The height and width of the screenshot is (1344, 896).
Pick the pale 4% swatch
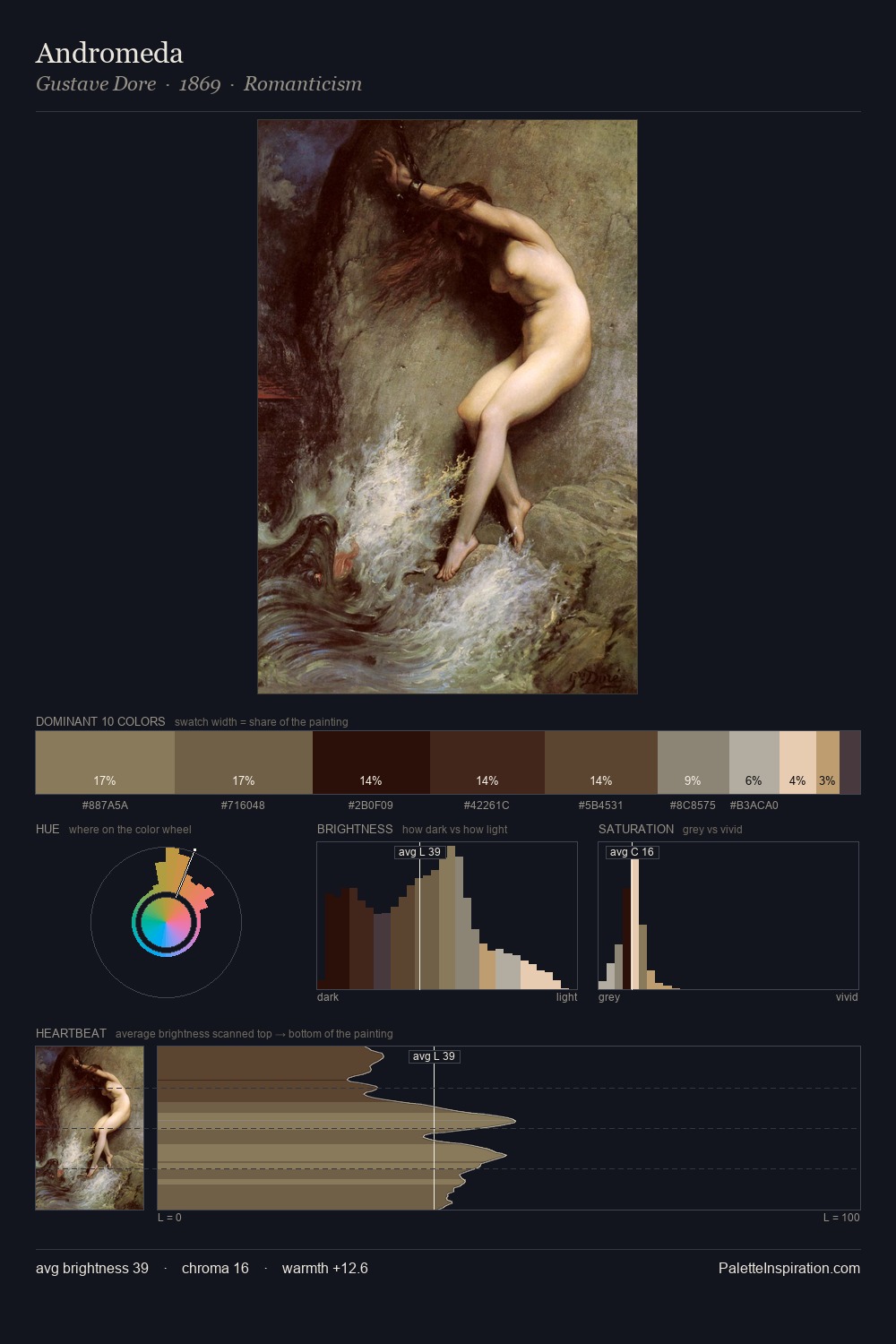click(x=797, y=762)
